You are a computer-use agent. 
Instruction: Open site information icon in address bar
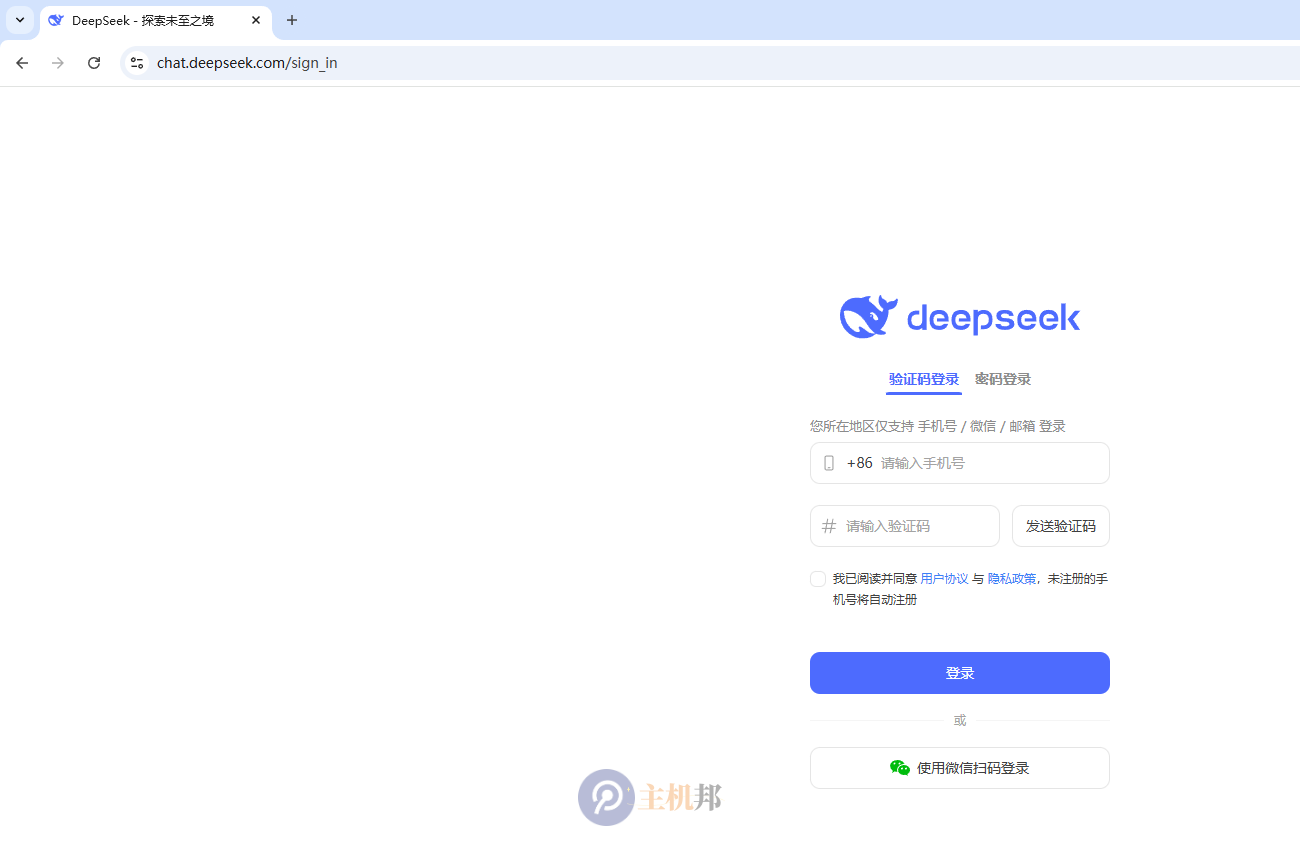[x=137, y=63]
